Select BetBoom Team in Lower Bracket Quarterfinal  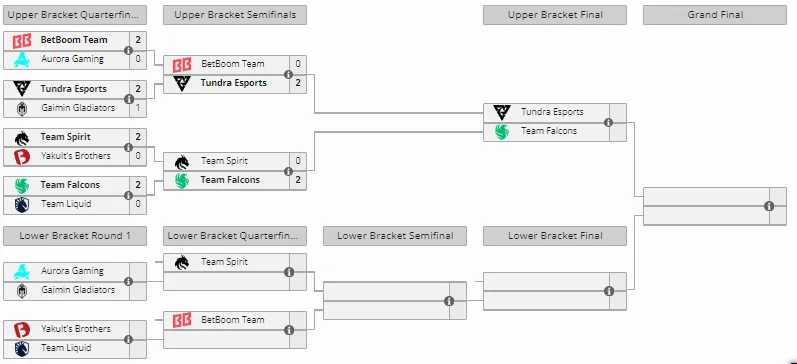point(233,320)
